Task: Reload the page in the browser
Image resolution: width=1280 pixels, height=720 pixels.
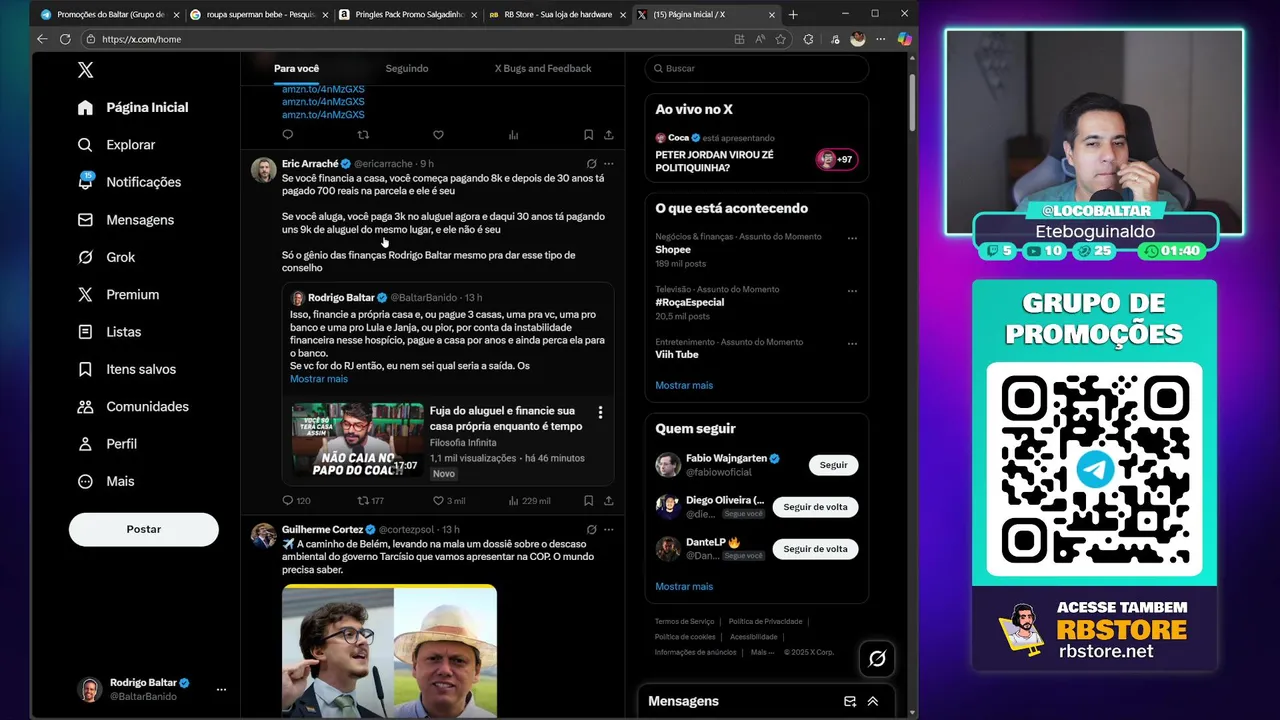Action: (x=65, y=39)
